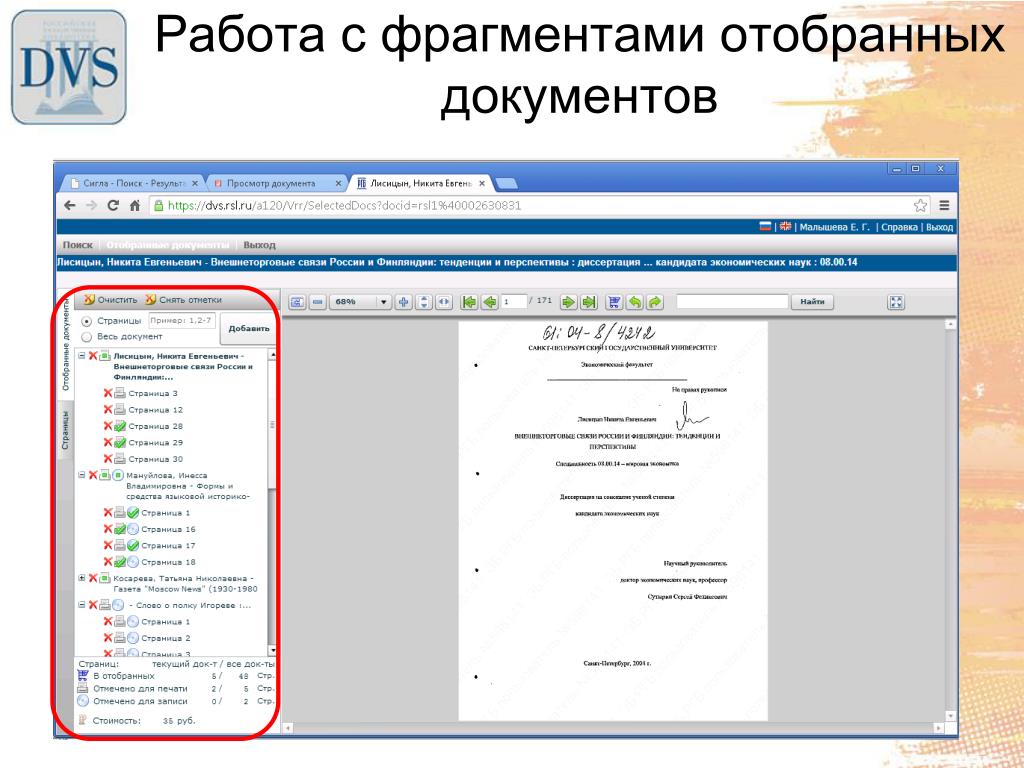Collapse the Слово о полку Игореве node
The image size is (1024, 768).
point(82,605)
